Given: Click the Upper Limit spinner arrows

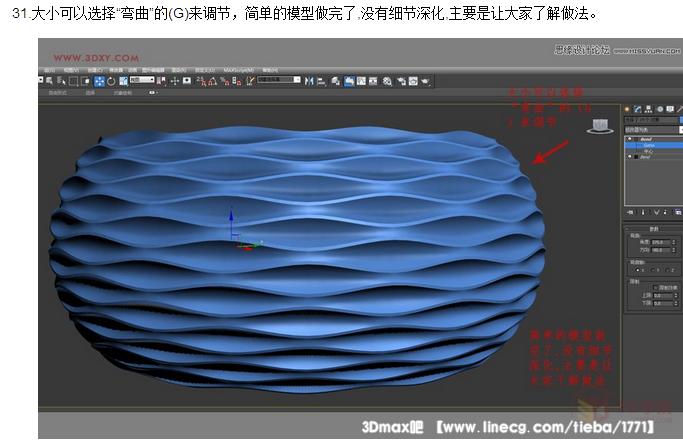Looking at the screenshot, I should click(676, 296).
